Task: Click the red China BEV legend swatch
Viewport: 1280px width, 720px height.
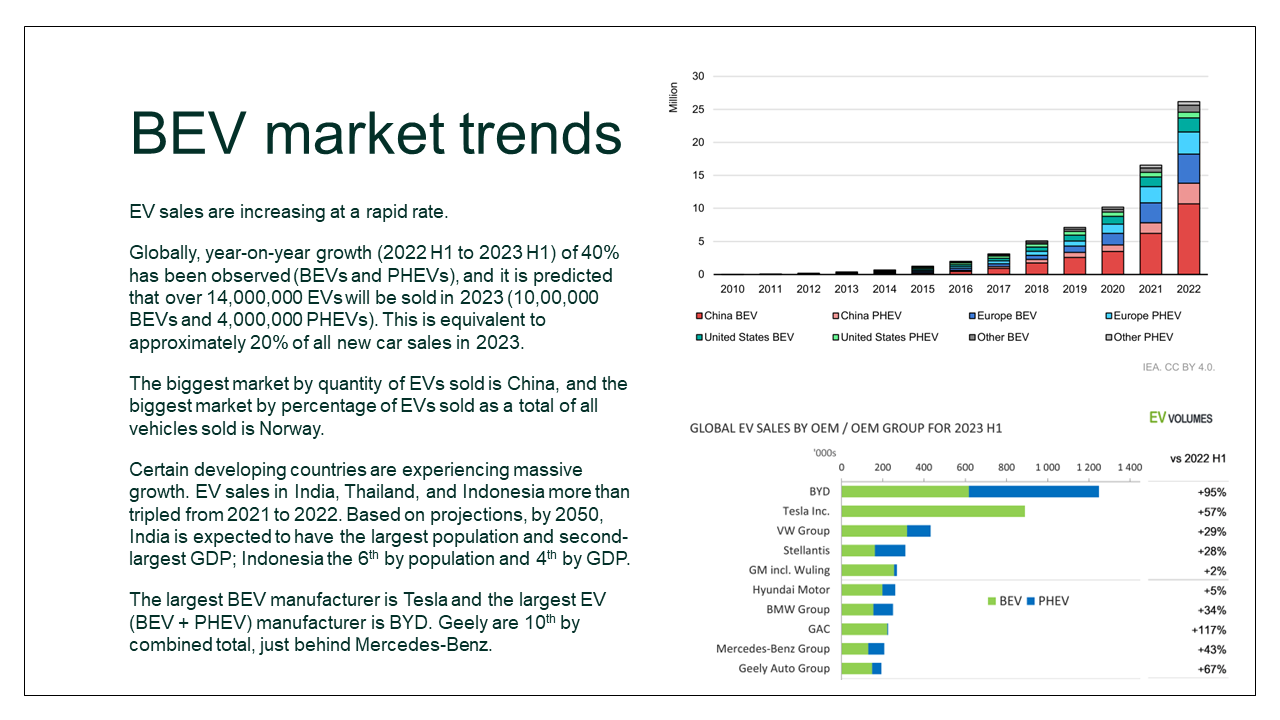Action: coord(699,316)
